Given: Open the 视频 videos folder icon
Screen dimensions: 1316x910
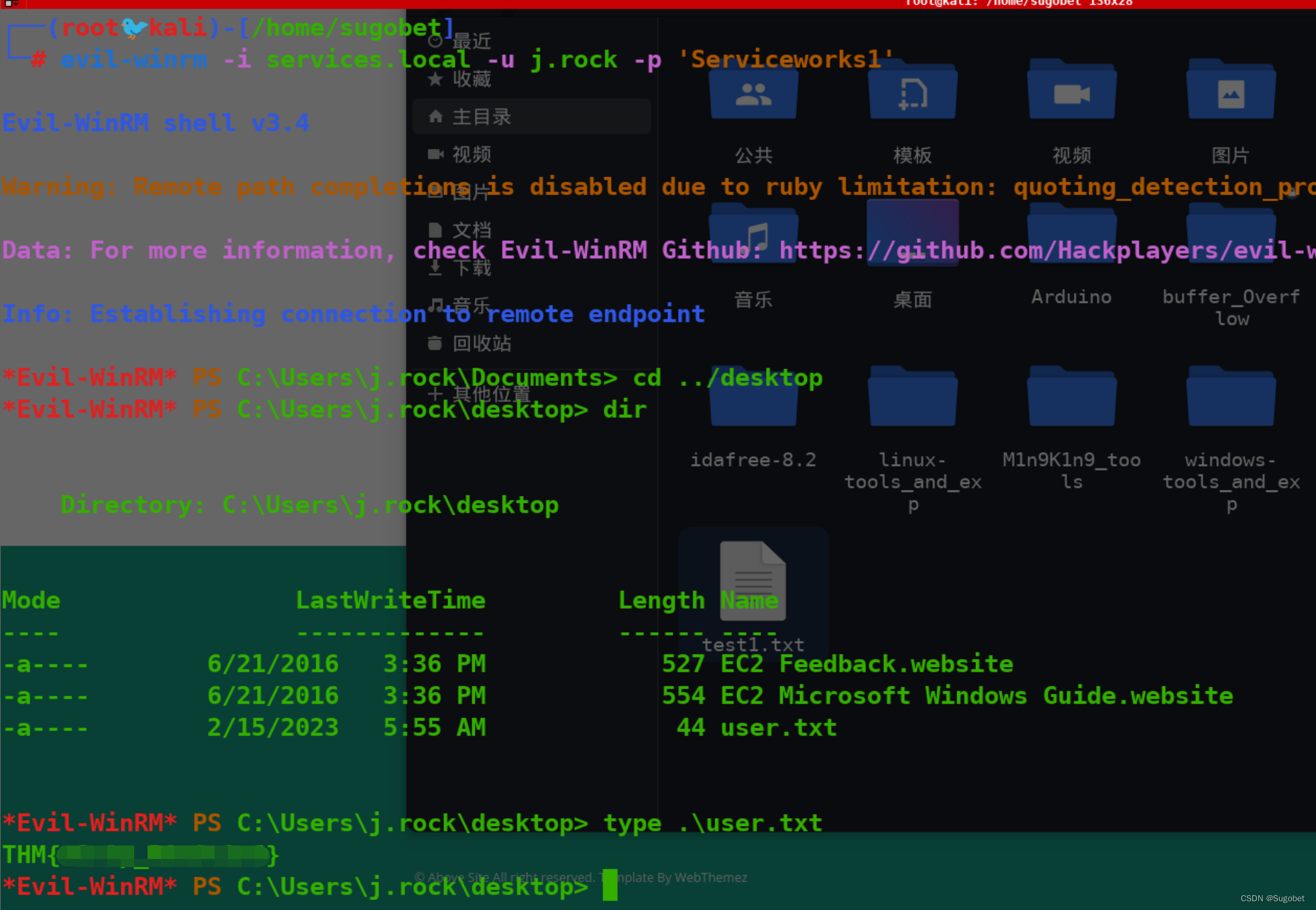Looking at the screenshot, I should click(1072, 91).
